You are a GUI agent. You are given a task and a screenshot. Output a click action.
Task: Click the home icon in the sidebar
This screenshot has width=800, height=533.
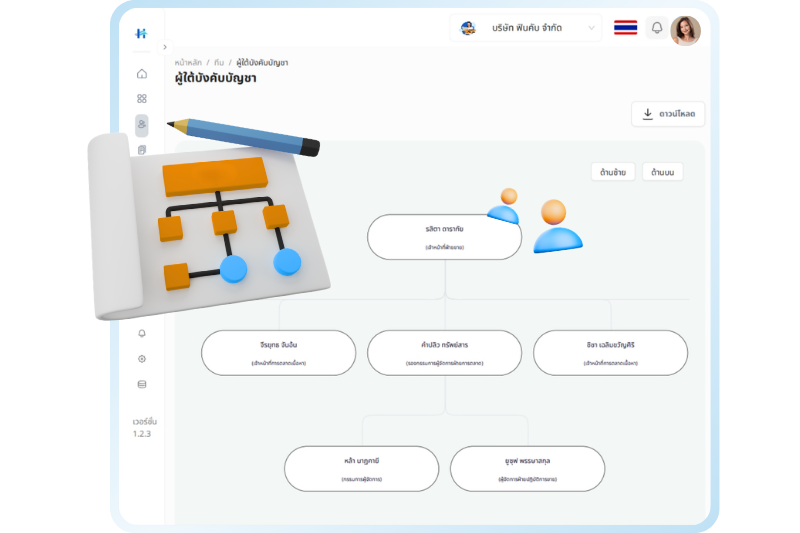tap(142, 73)
